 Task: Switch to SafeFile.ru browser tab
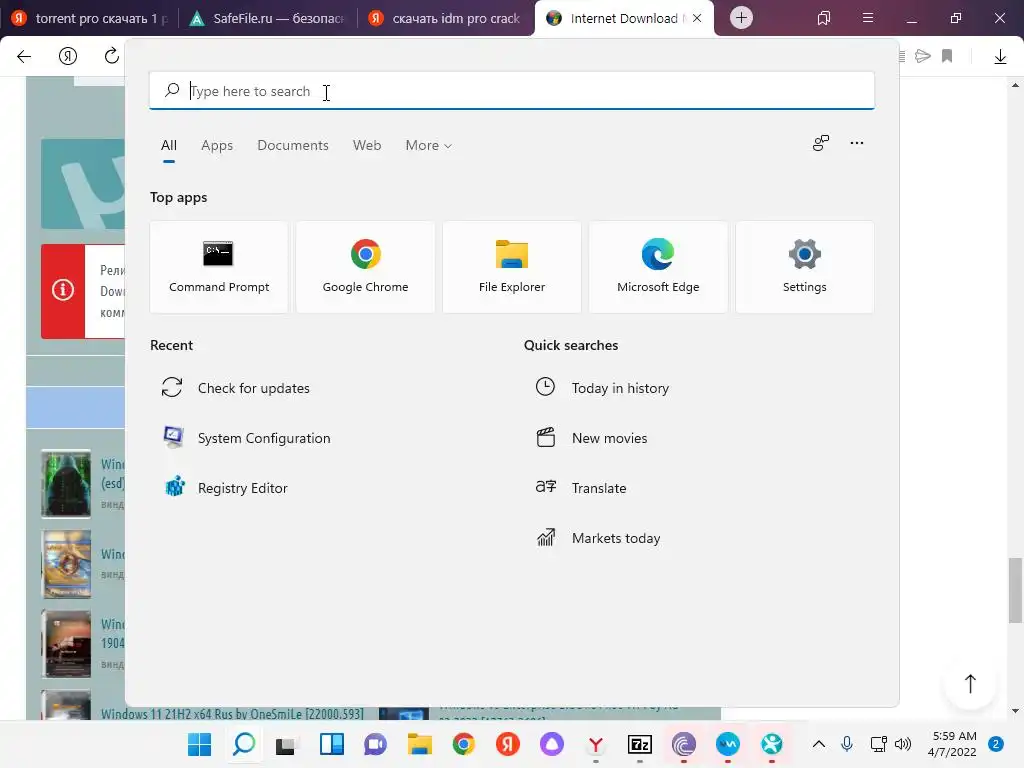[267, 18]
